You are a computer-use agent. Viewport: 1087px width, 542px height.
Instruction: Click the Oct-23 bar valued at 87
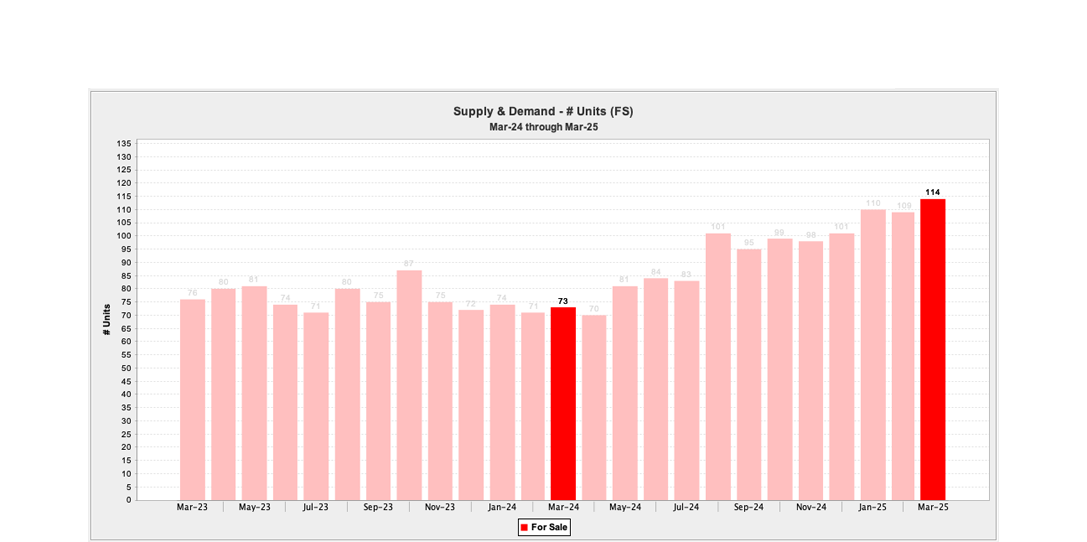pos(409,385)
